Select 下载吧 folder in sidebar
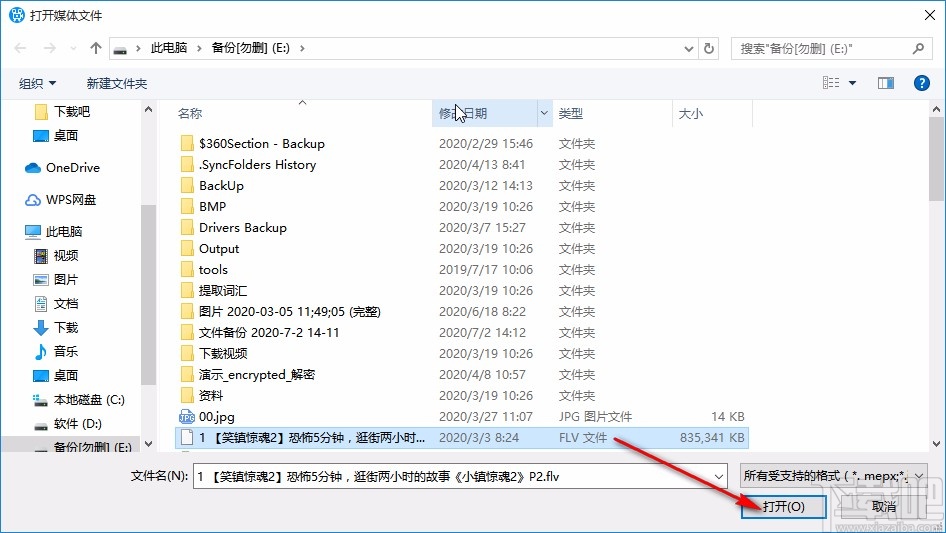Screen dimensions: 946x533 pos(62,112)
